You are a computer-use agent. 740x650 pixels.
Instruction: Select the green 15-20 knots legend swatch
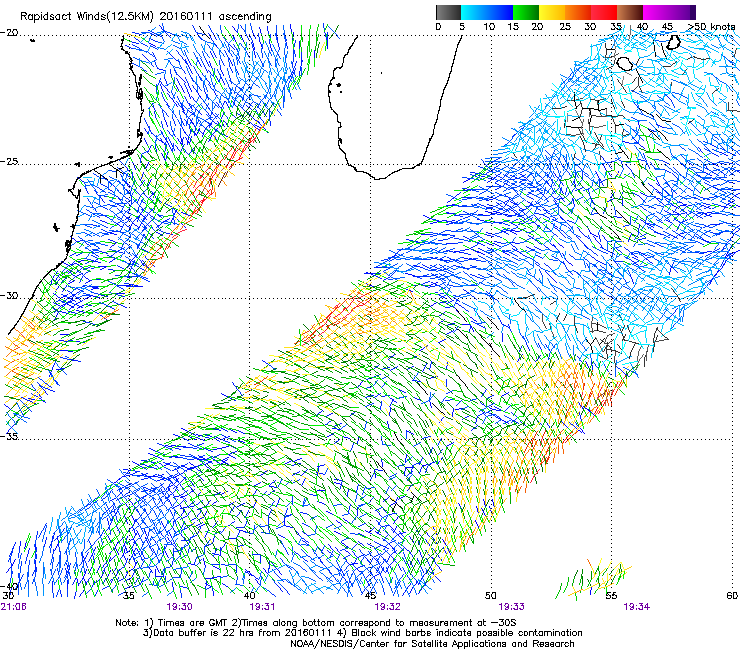pyautogui.click(x=526, y=12)
